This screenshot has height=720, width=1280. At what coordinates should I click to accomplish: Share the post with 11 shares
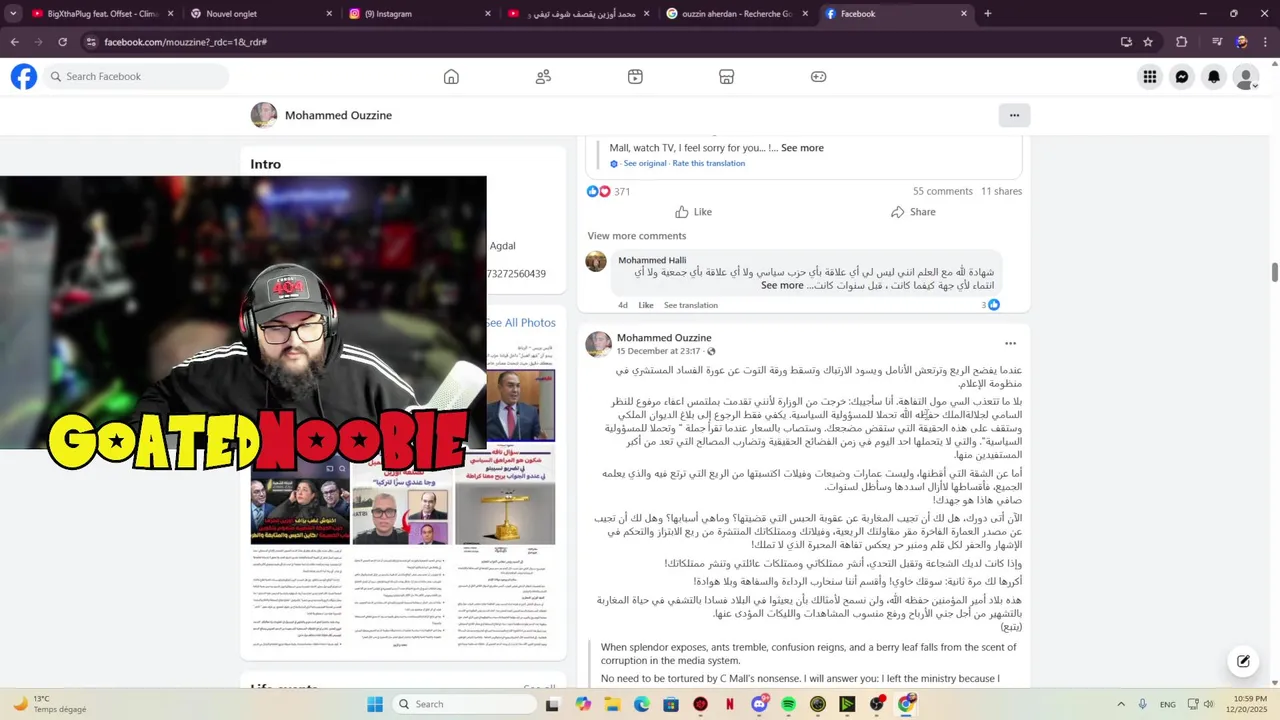(x=913, y=212)
